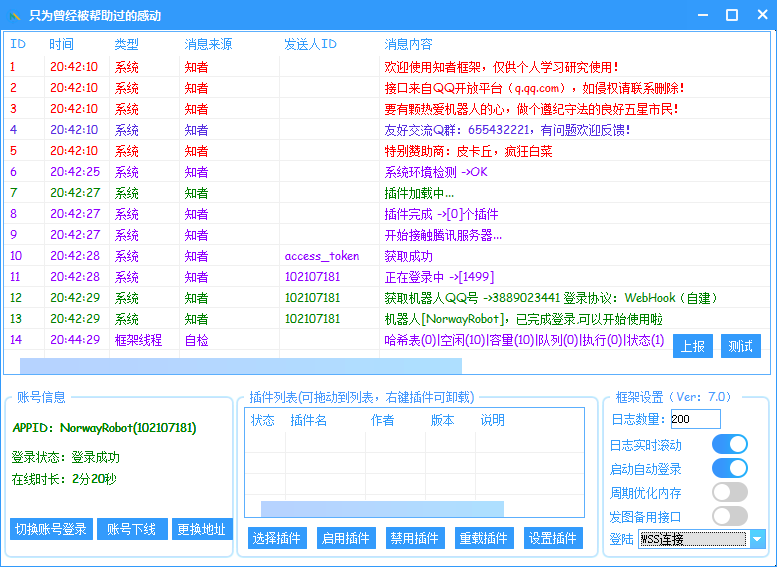
Task: Minimize the window
Action: [703, 15]
